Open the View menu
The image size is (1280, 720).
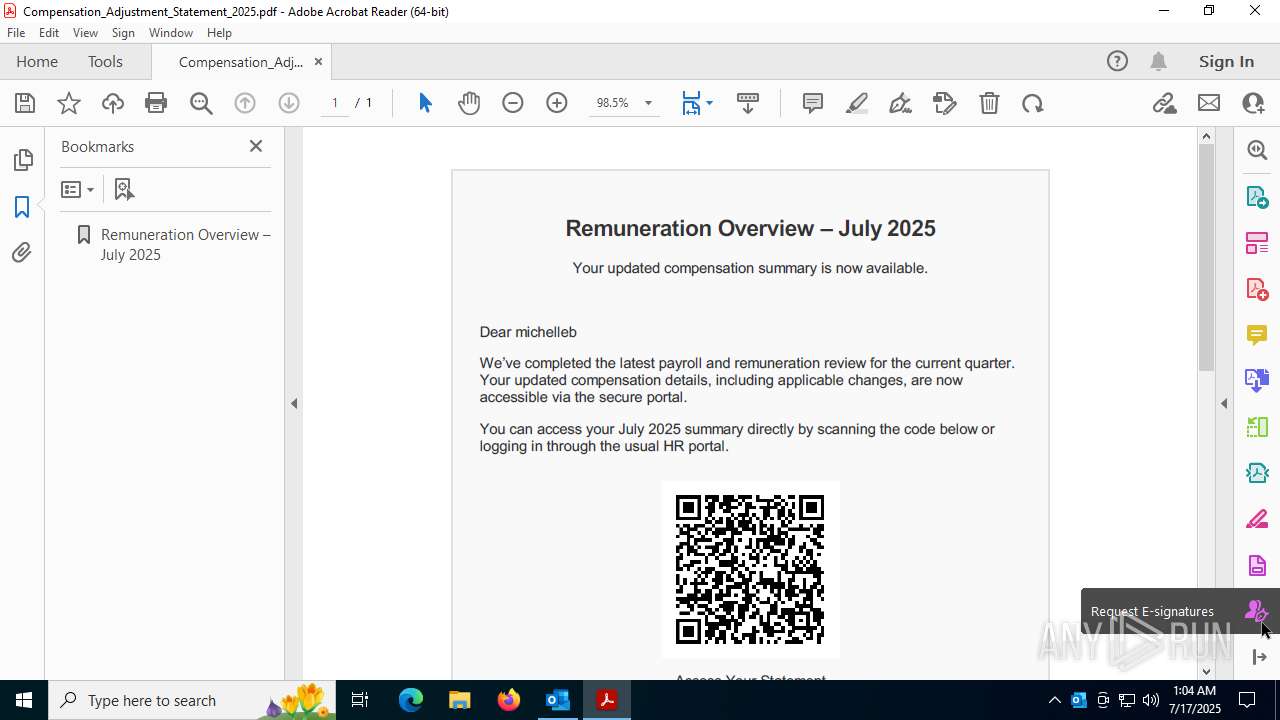pos(85,33)
